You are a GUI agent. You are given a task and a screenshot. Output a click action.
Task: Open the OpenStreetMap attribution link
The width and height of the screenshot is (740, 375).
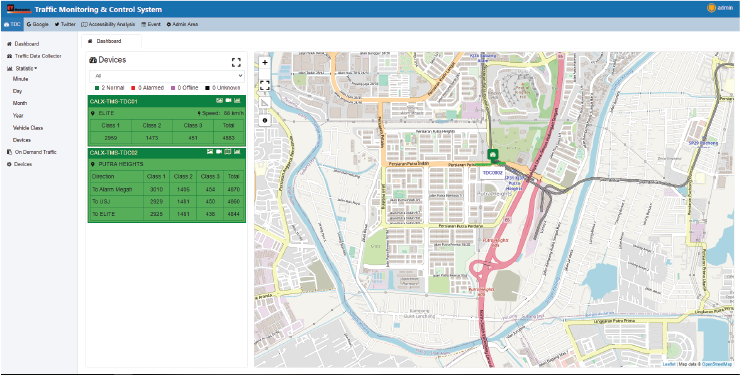tap(717, 364)
